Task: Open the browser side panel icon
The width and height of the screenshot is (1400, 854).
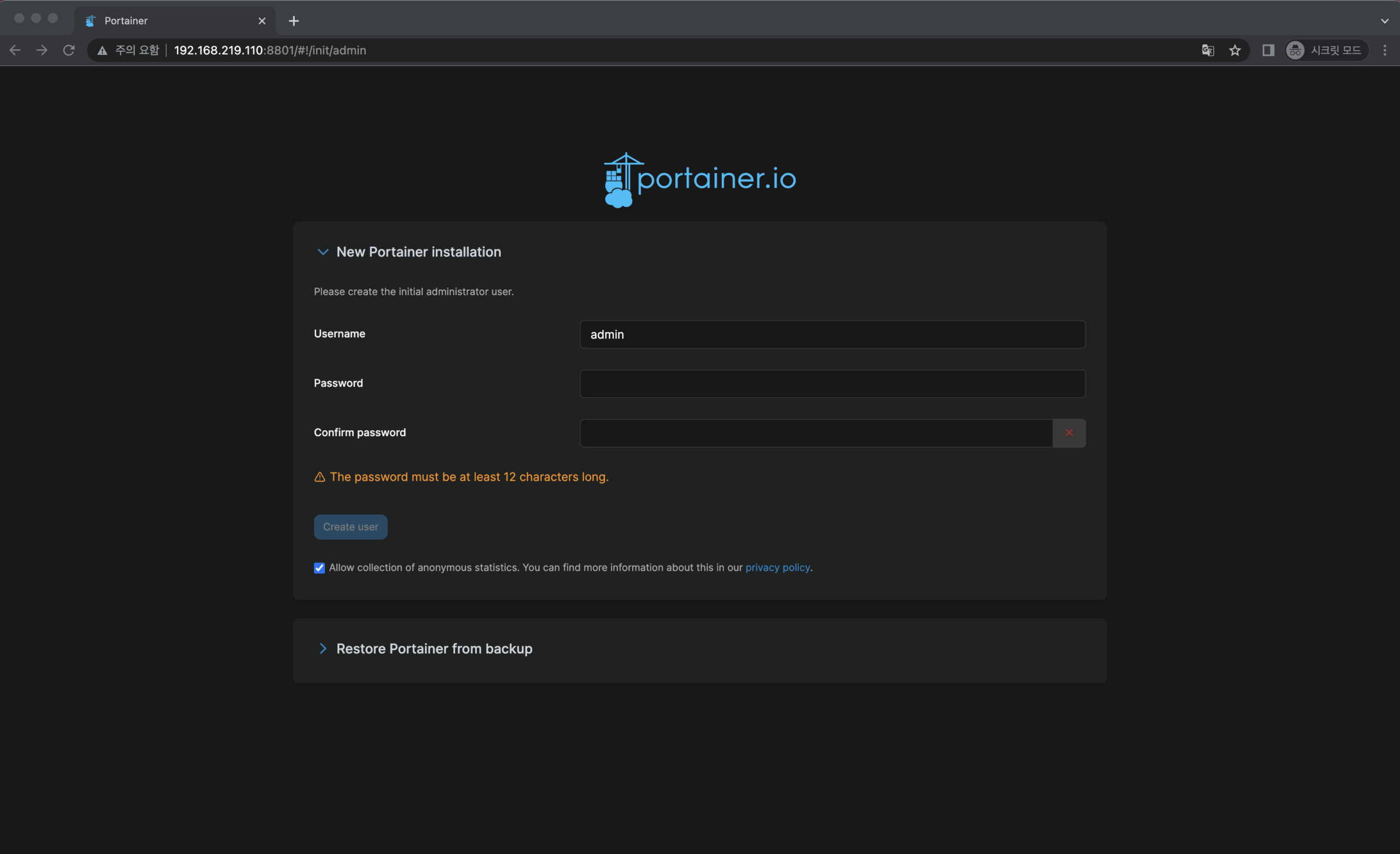Action: pos(1268,50)
